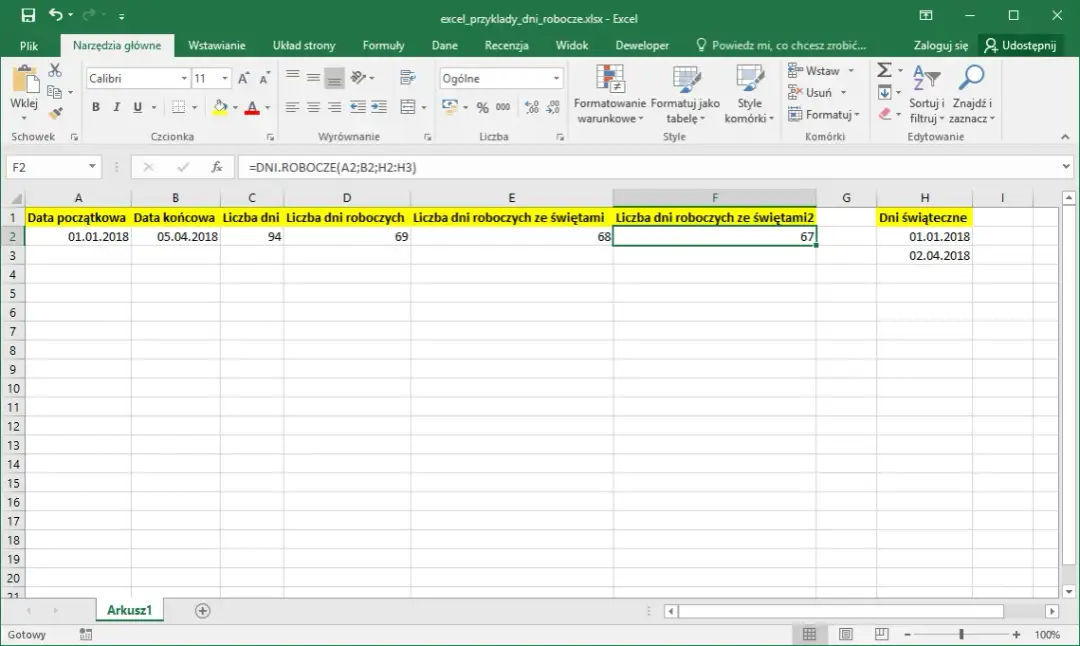Click the yellow fill color button
The width and height of the screenshot is (1080, 646).
220,107
